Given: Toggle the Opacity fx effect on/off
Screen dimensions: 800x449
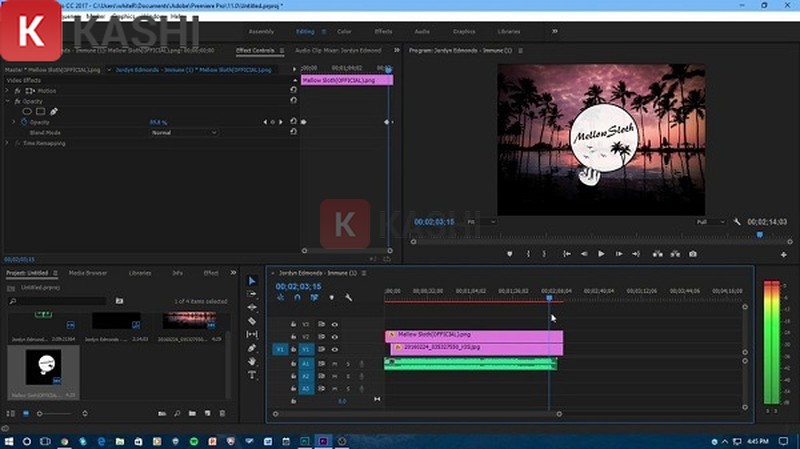Looking at the screenshot, I should click(17, 101).
